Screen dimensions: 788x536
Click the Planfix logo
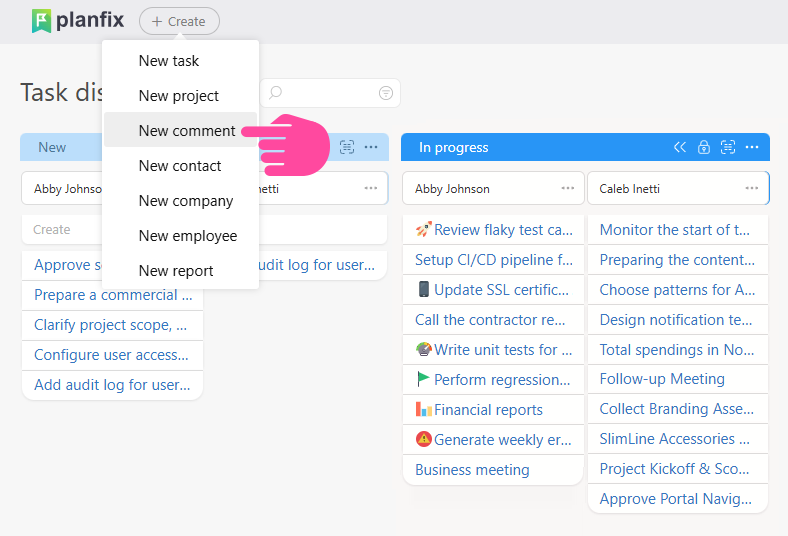pyautogui.click(x=78, y=21)
